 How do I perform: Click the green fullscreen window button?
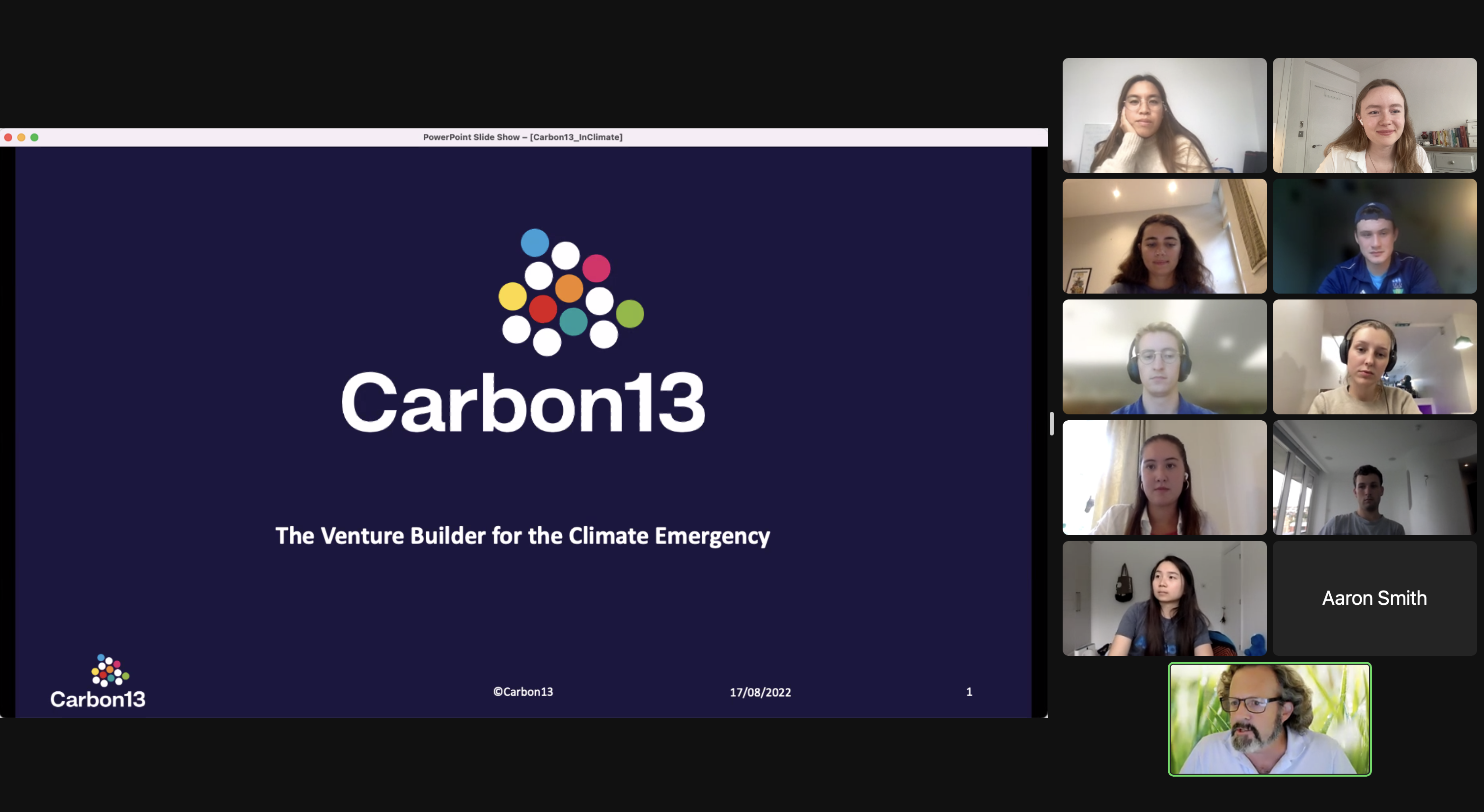(34, 137)
